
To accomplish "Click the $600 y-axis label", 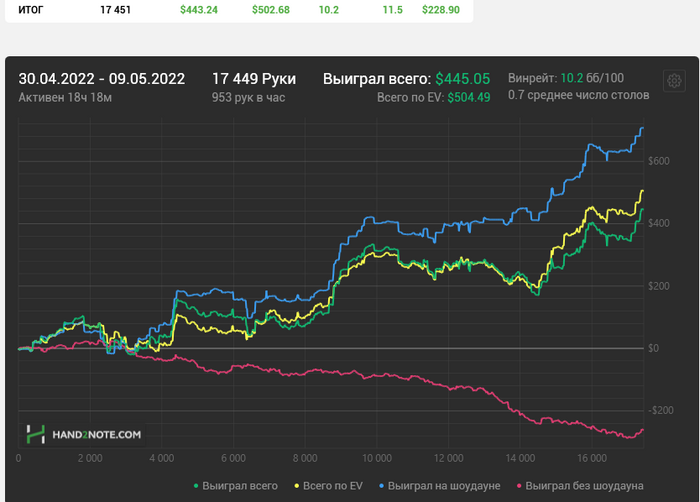I will click(659, 161).
